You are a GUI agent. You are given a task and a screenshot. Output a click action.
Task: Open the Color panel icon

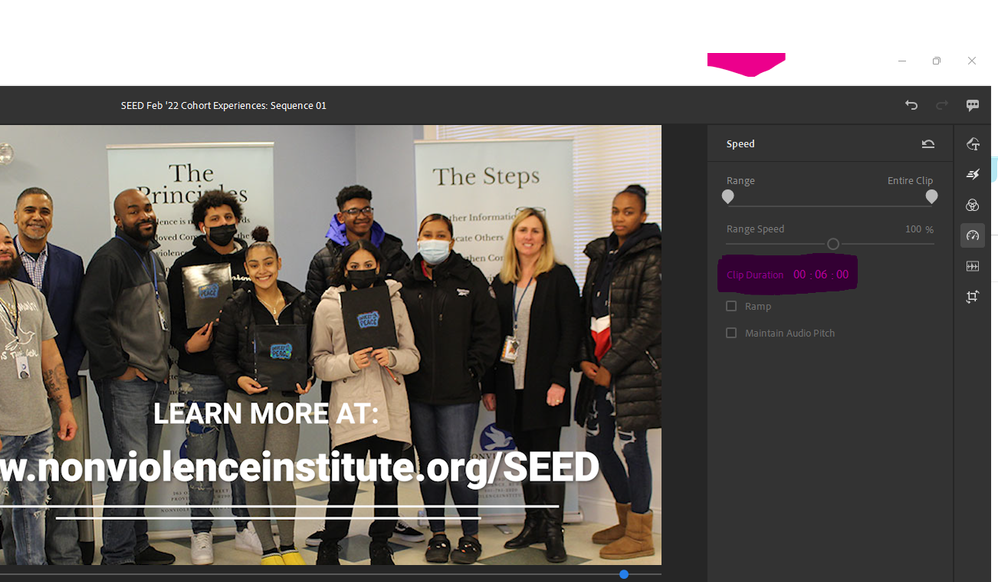pyautogui.click(x=973, y=205)
